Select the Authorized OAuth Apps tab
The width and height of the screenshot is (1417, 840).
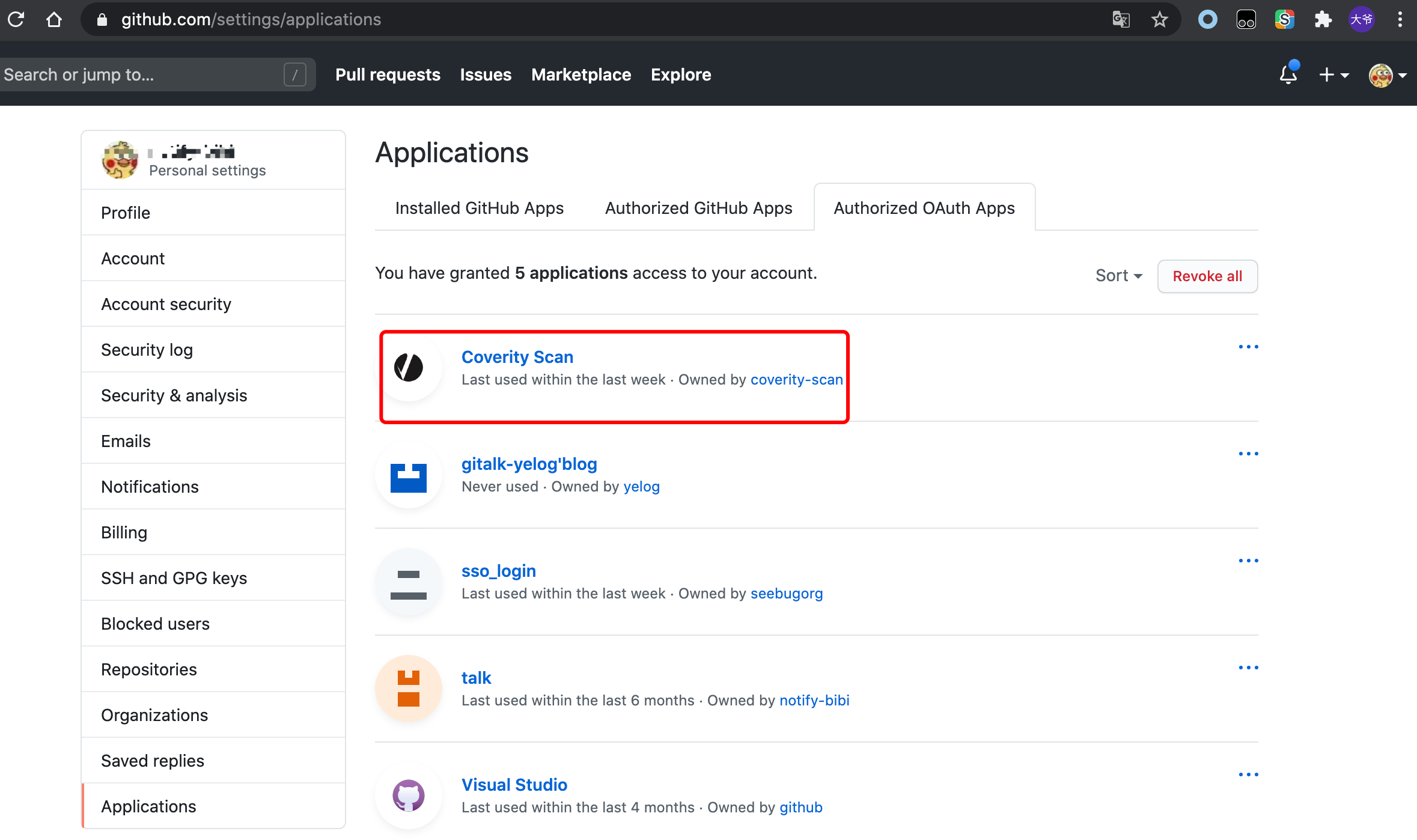tap(924, 208)
